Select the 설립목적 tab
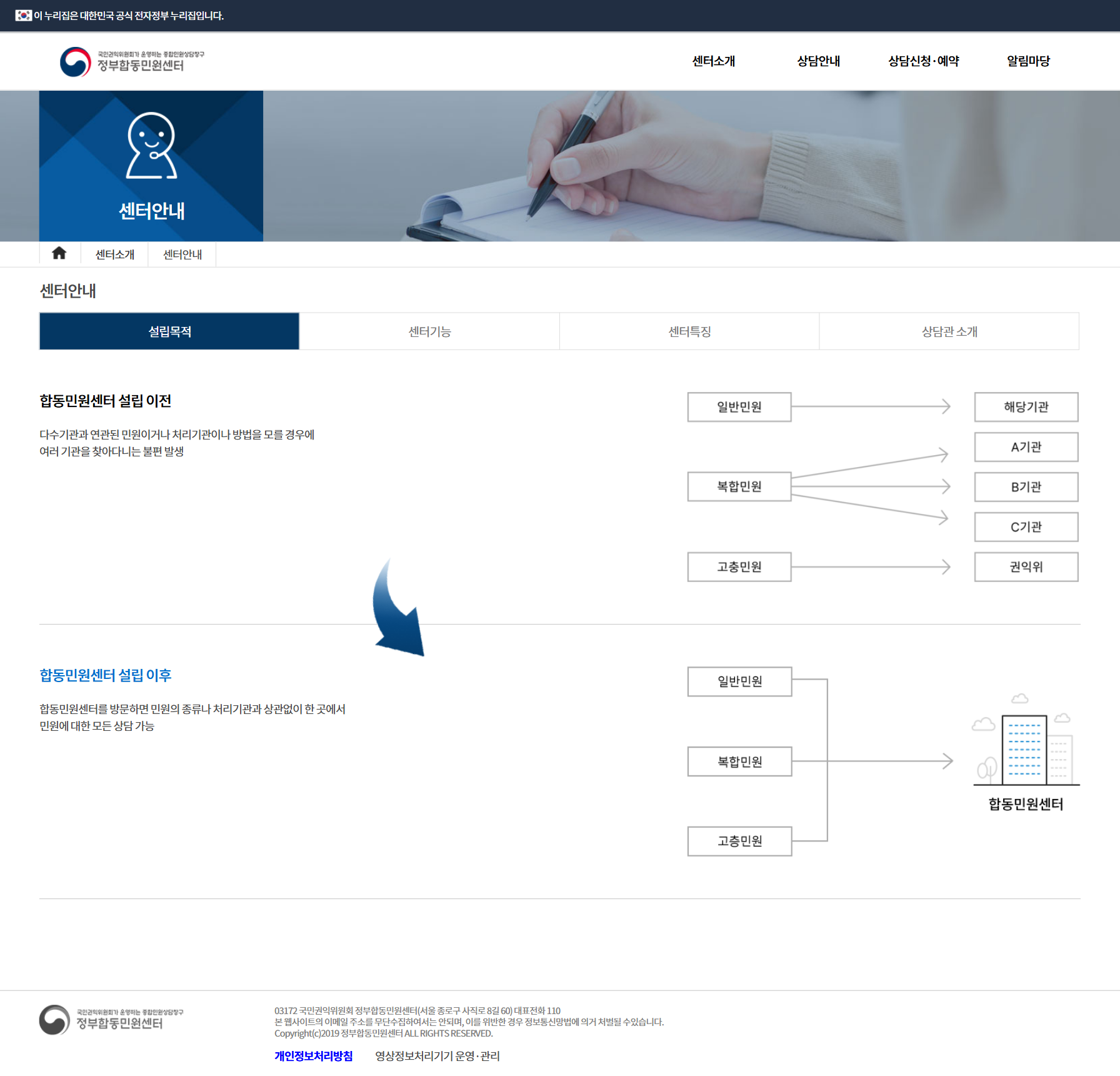Image resolution: width=1120 pixels, height=1076 pixels. pyautogui.click(x=169, y=331)
